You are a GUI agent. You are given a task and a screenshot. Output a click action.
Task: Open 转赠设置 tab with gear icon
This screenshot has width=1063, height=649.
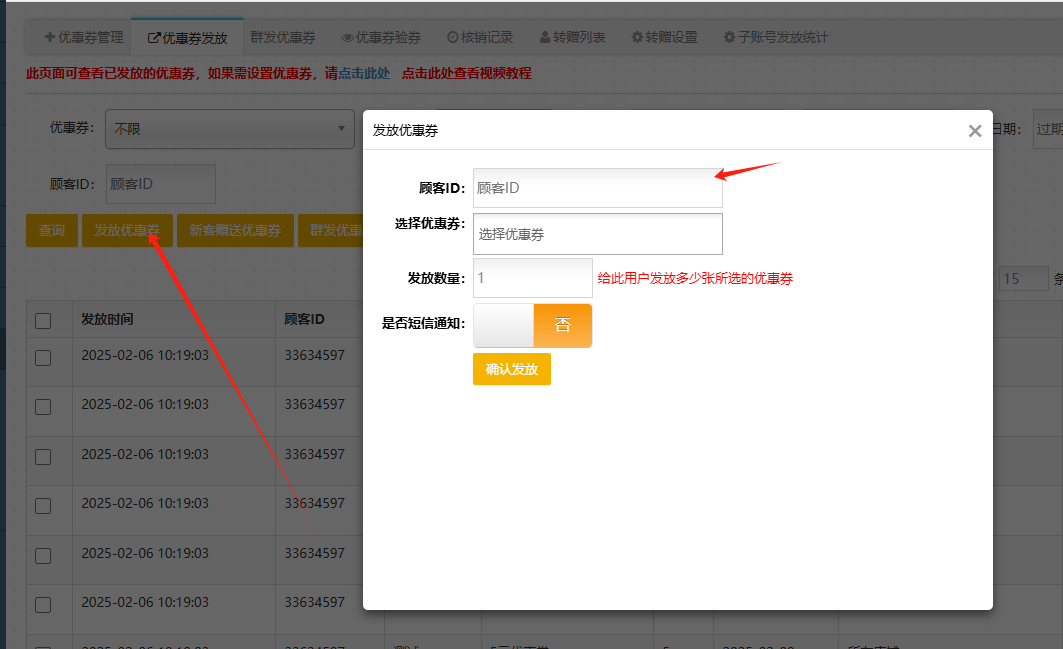664,38
